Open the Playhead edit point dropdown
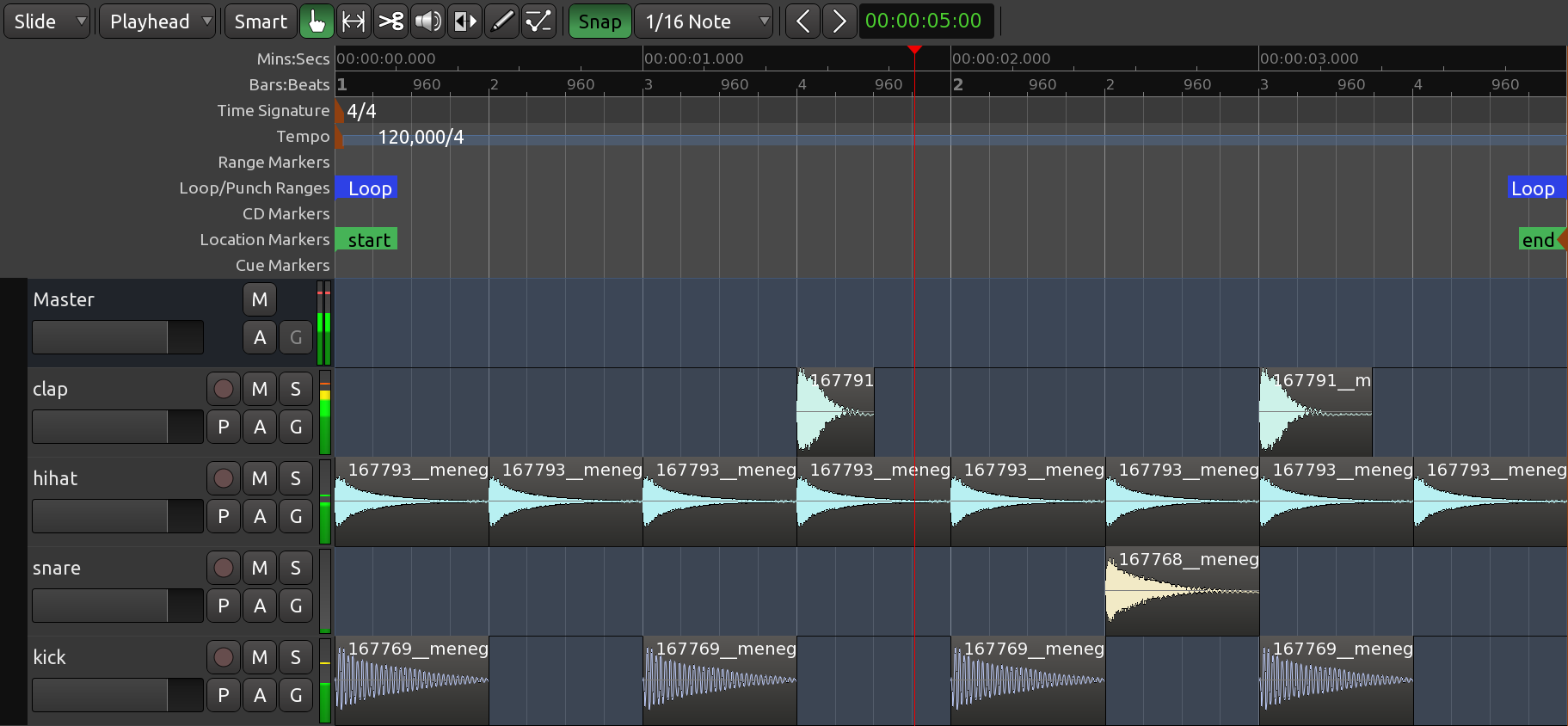The height and width of the screenshot is (726, 1568). [157, 22]
